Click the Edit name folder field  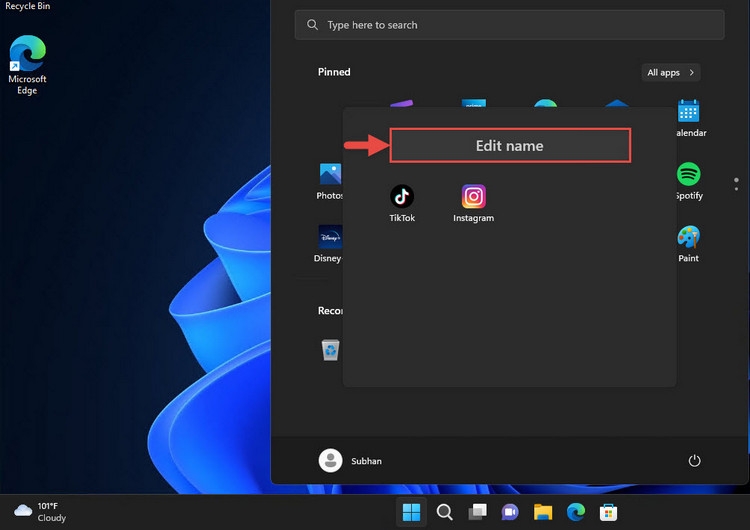(x=510, y=145)
